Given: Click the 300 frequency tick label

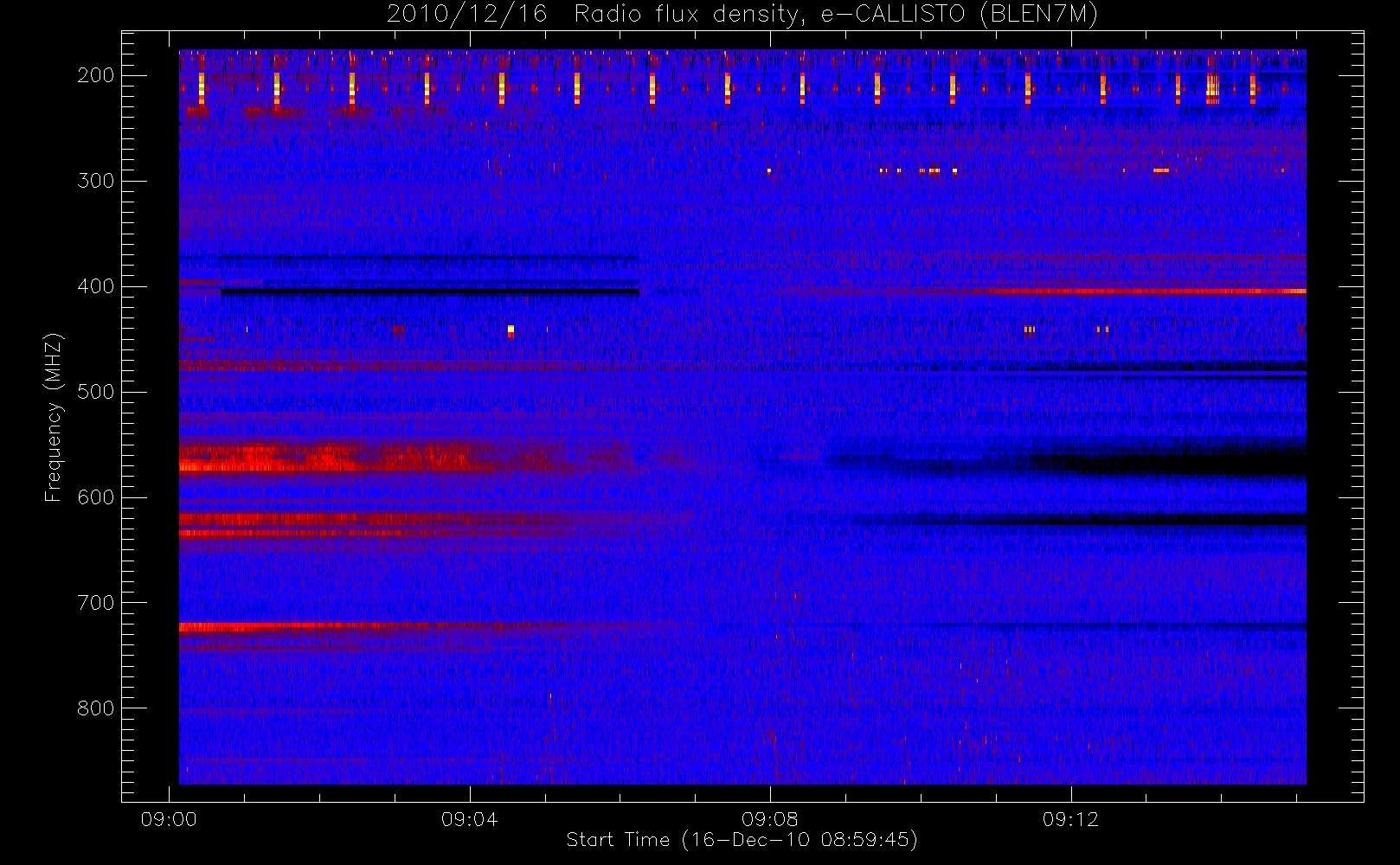Looking at the screenshot, I should point(95,181).
